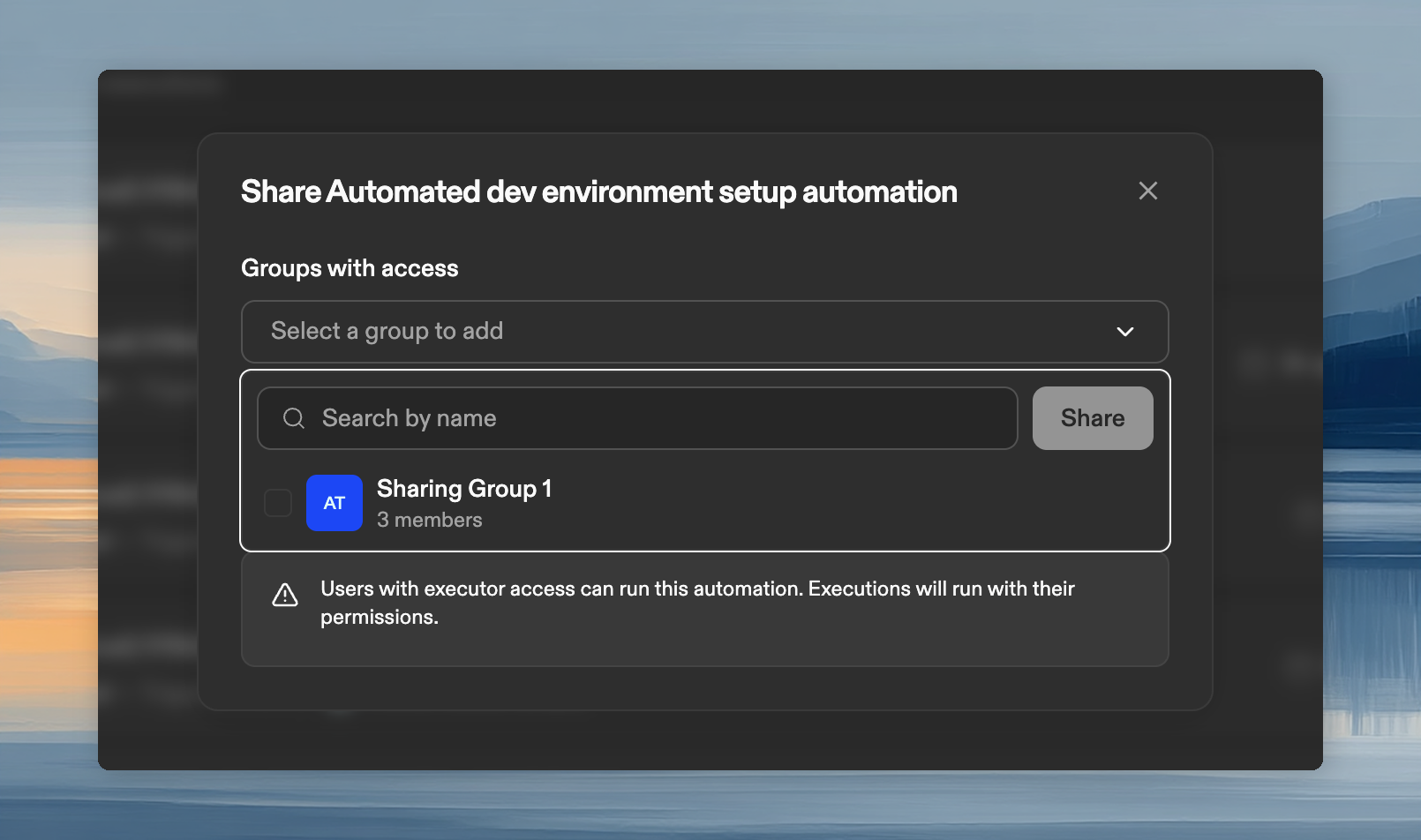Click the 3 members label
The width and height of the screenshot is (1421, 840).
click(429, 520)
